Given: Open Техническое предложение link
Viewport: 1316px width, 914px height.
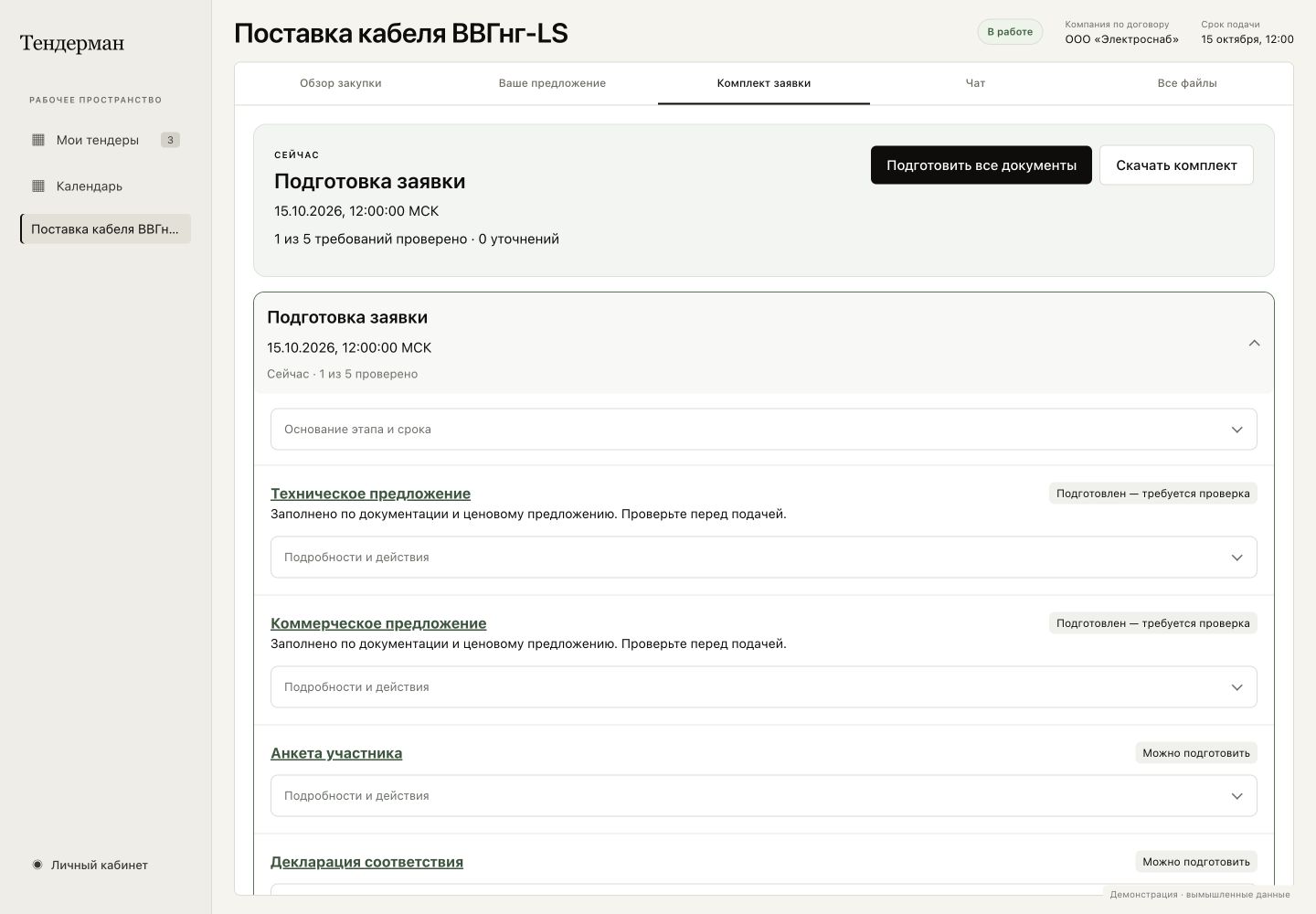Looking at the screenshot, I should pyautogui.click(x=370, y=494).
